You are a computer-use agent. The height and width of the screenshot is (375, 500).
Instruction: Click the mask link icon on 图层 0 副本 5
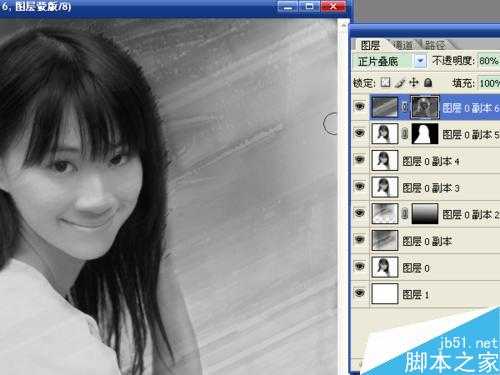(x=404, y=134)
